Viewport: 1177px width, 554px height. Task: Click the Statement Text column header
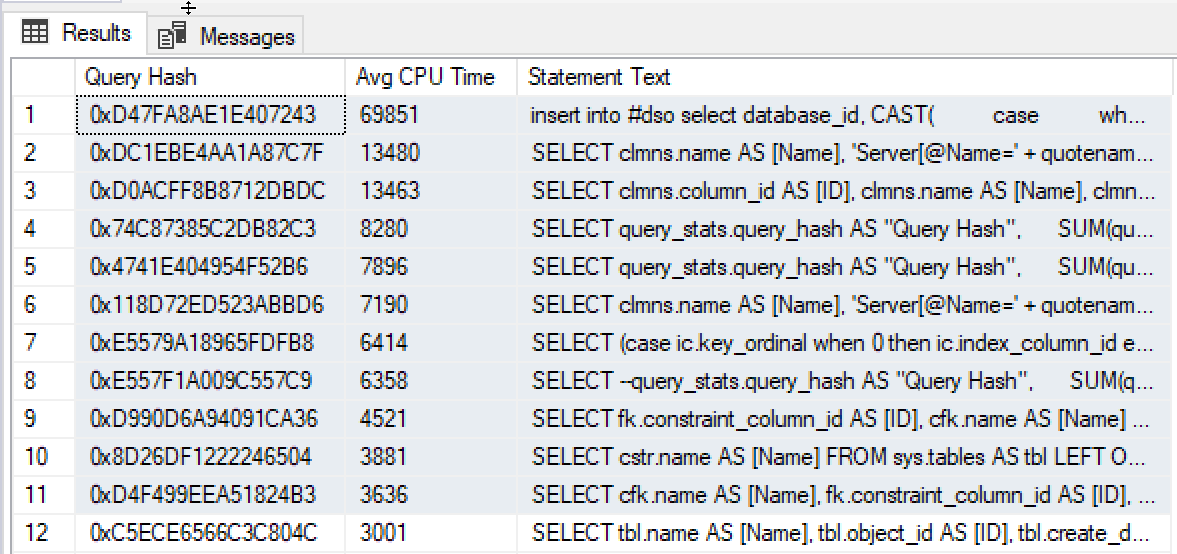click(x=847, y=77)
